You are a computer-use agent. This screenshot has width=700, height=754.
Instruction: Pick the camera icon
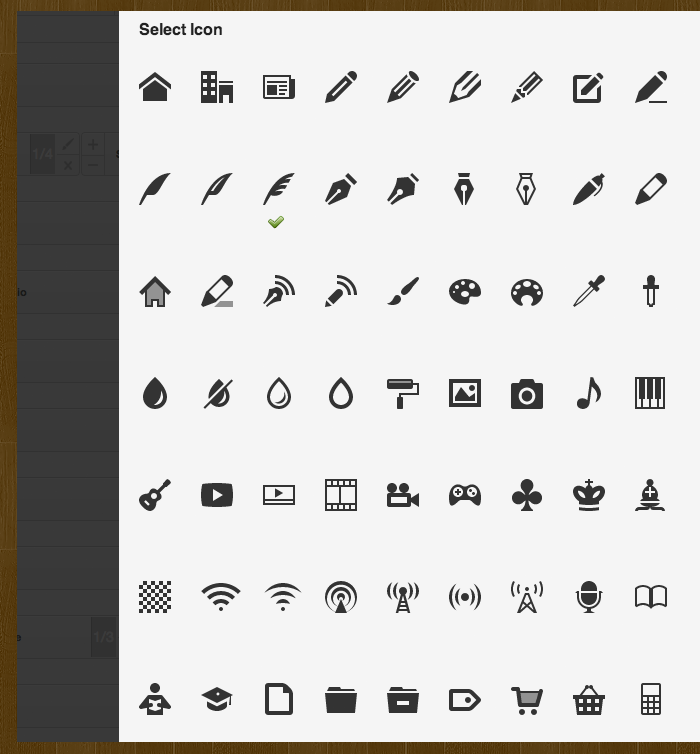[x=527, y=394]
